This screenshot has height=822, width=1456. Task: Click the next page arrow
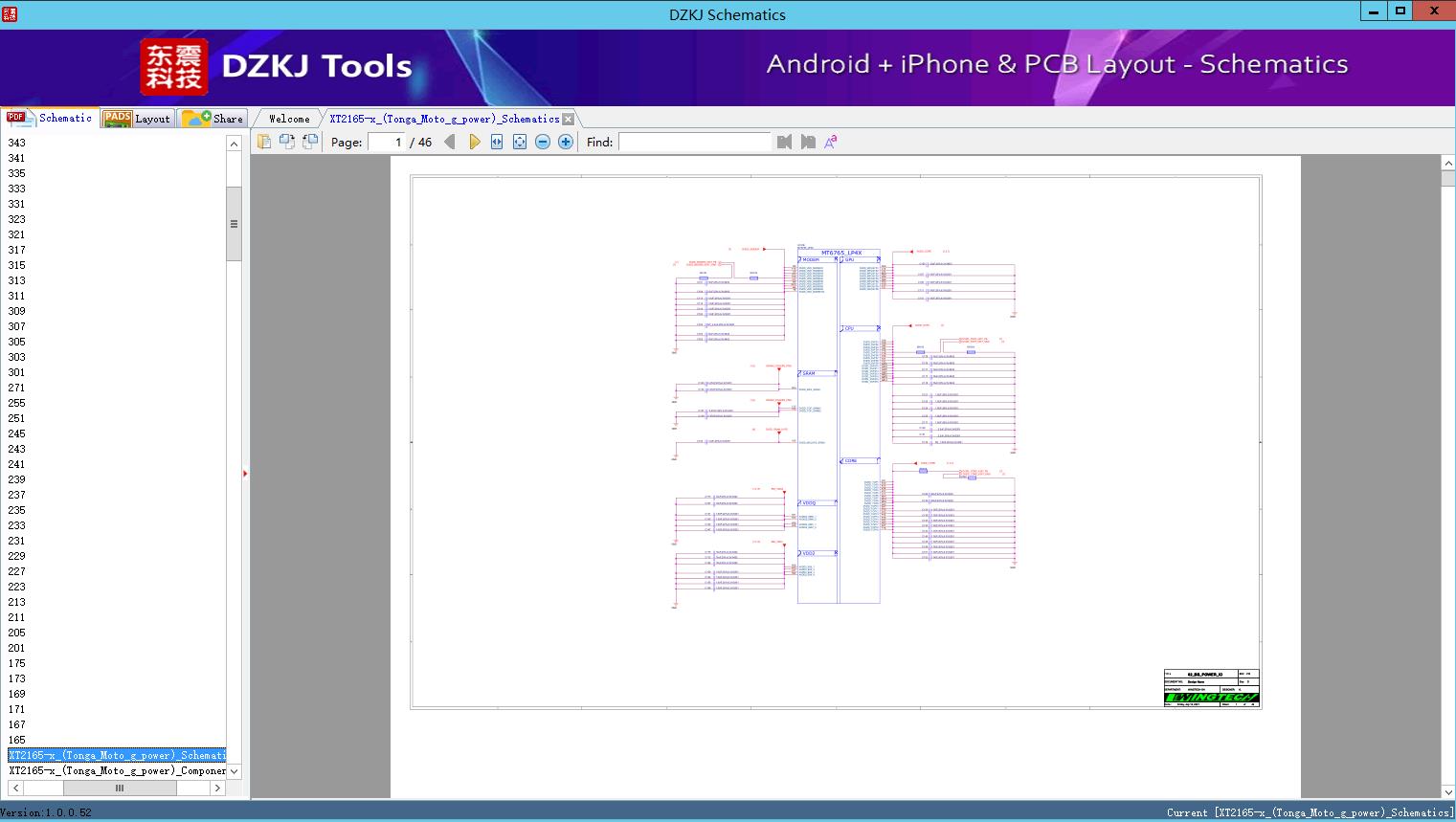tap(474, 142)
